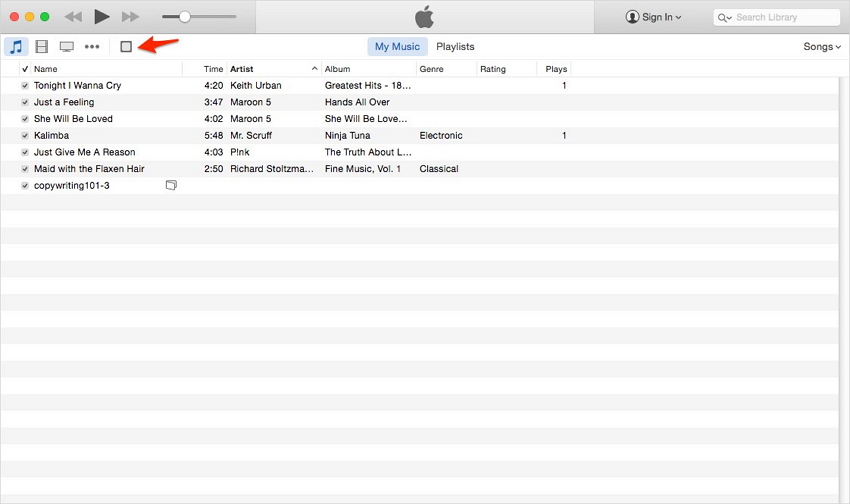Viewport: 850px width, 504px height.
Task: Click the icon next to copywriting101-3
Action: pyautogui.click(x=171, y=185)
